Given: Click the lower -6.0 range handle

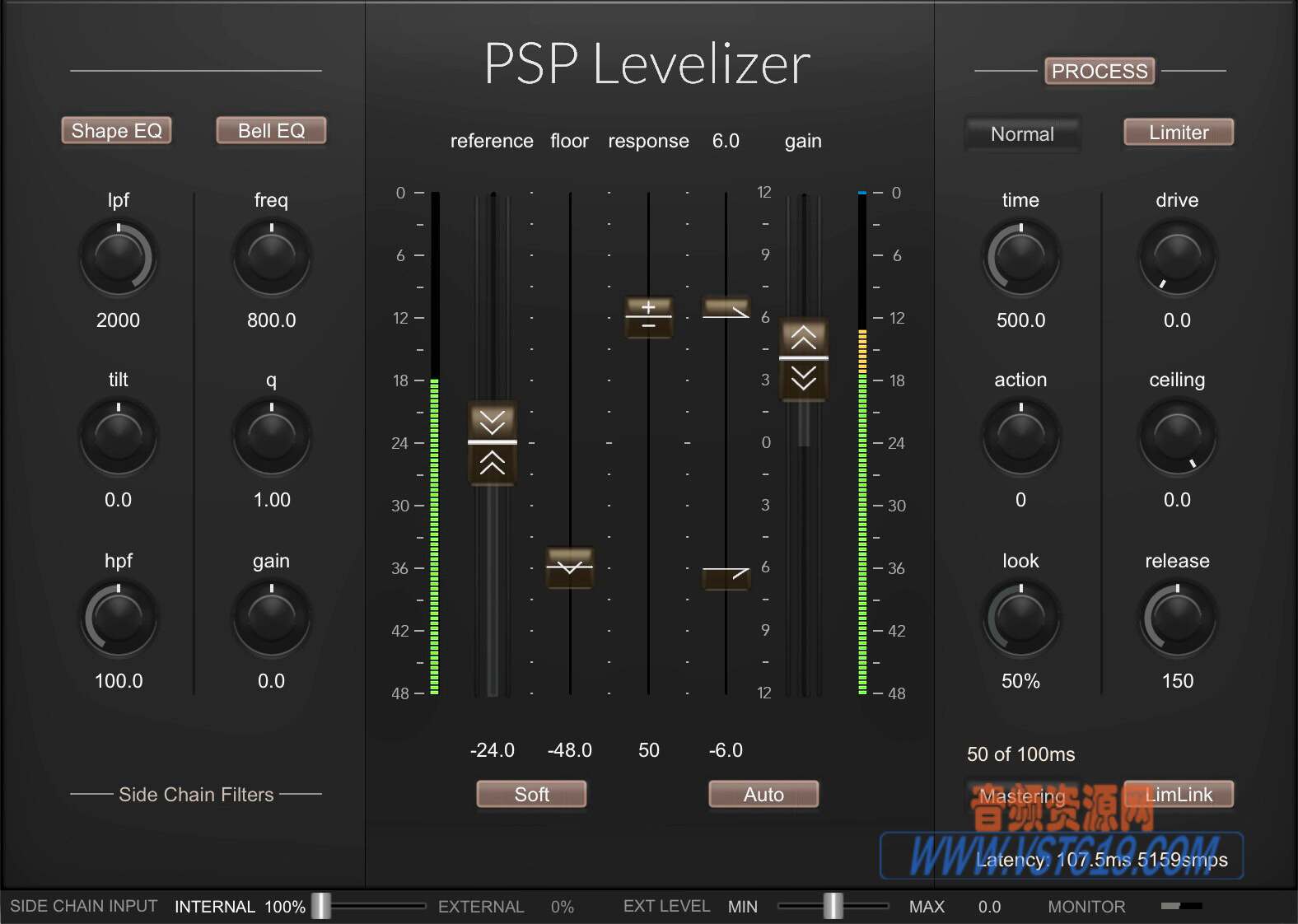Looking at the screenshot, I should point(726,577).
